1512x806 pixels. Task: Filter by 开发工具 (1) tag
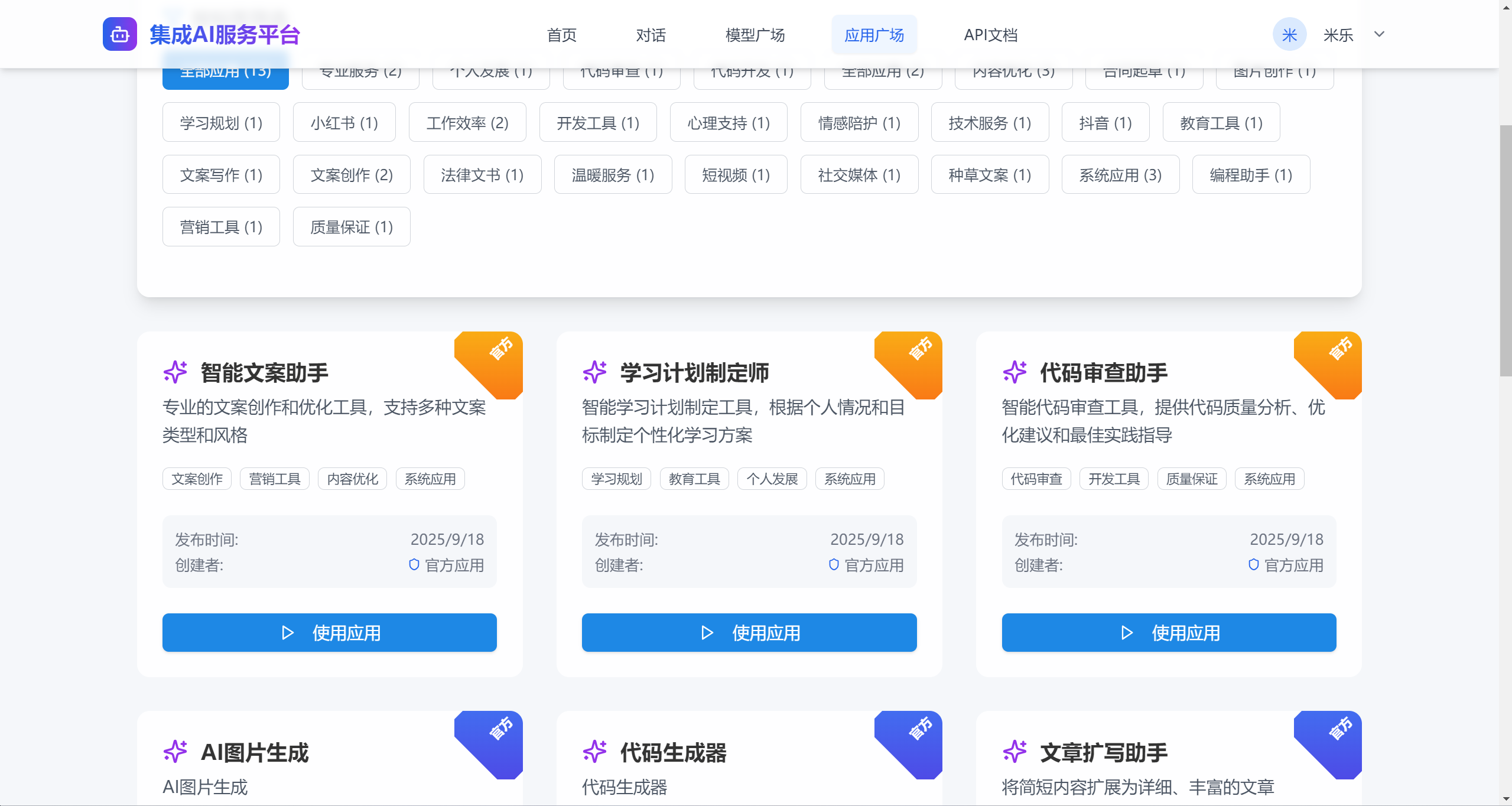coord(598,122)
